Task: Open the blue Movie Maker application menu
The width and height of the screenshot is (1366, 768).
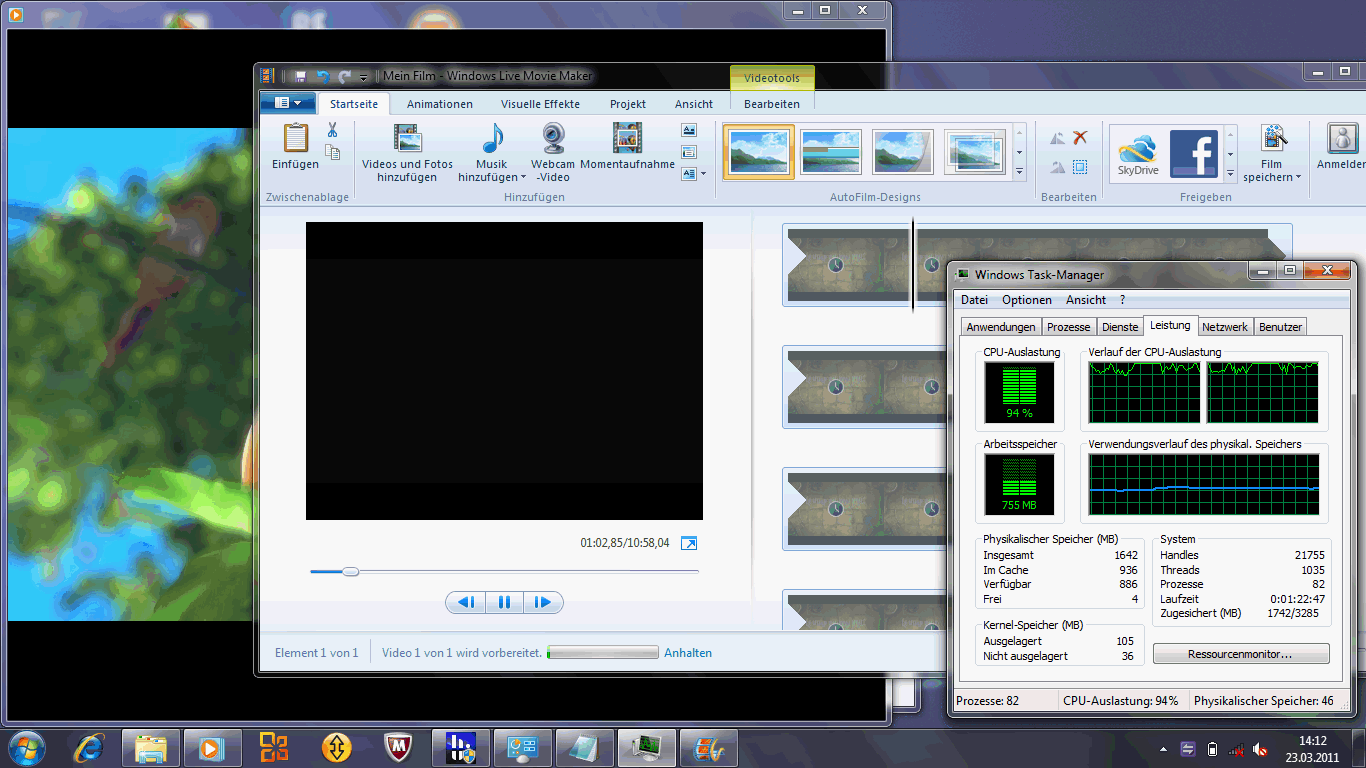Action: 288,103
